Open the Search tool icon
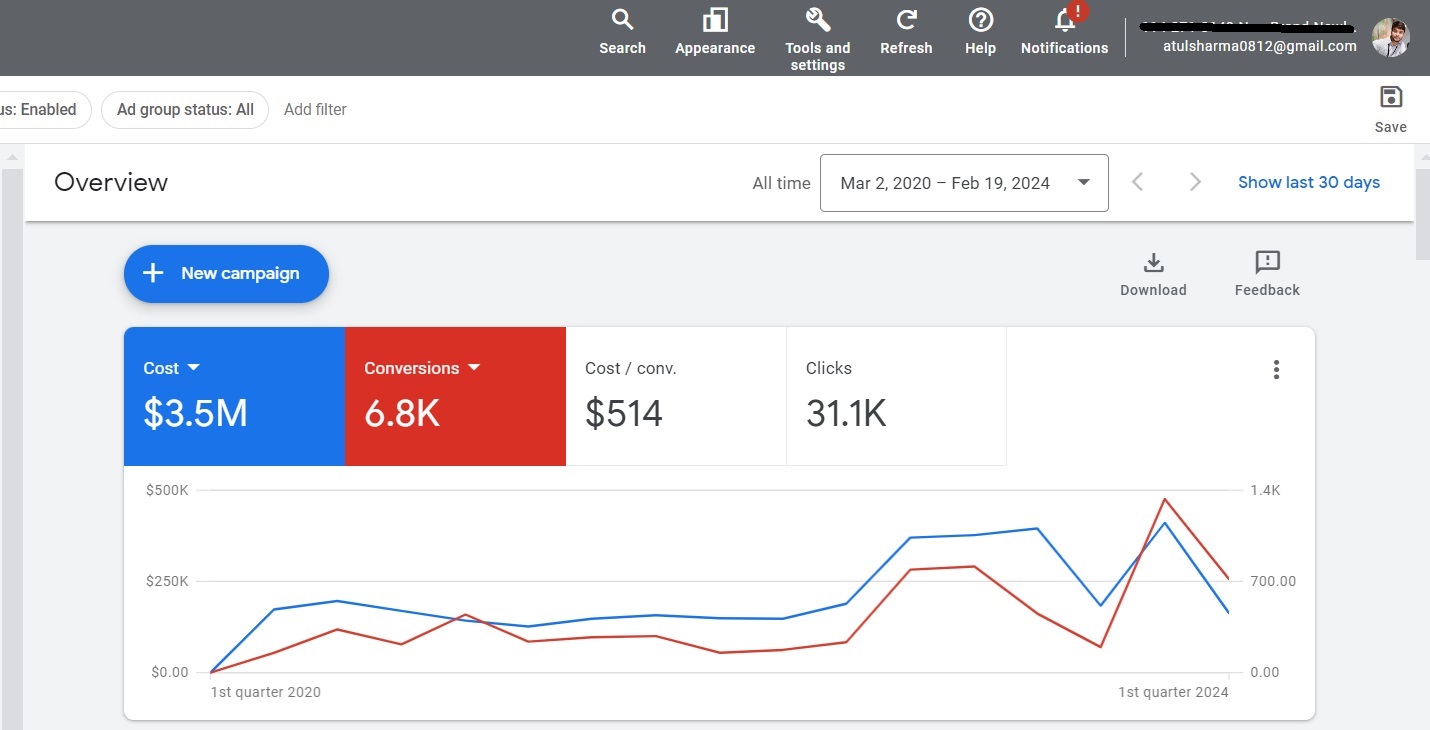Screen dimensions: 1430x730 (x=622, y=21)
